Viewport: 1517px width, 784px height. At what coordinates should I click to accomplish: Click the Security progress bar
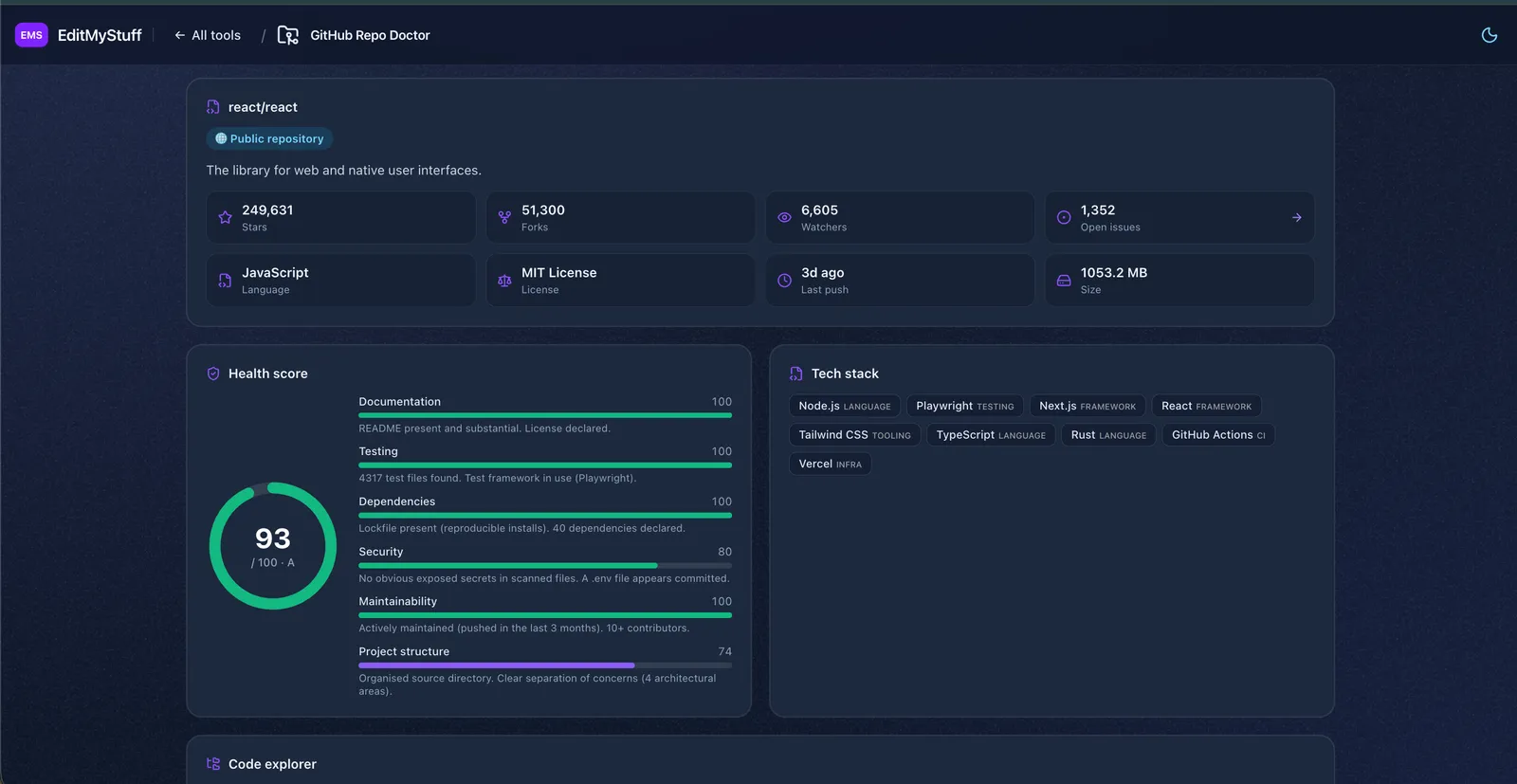tap(545, 565)
